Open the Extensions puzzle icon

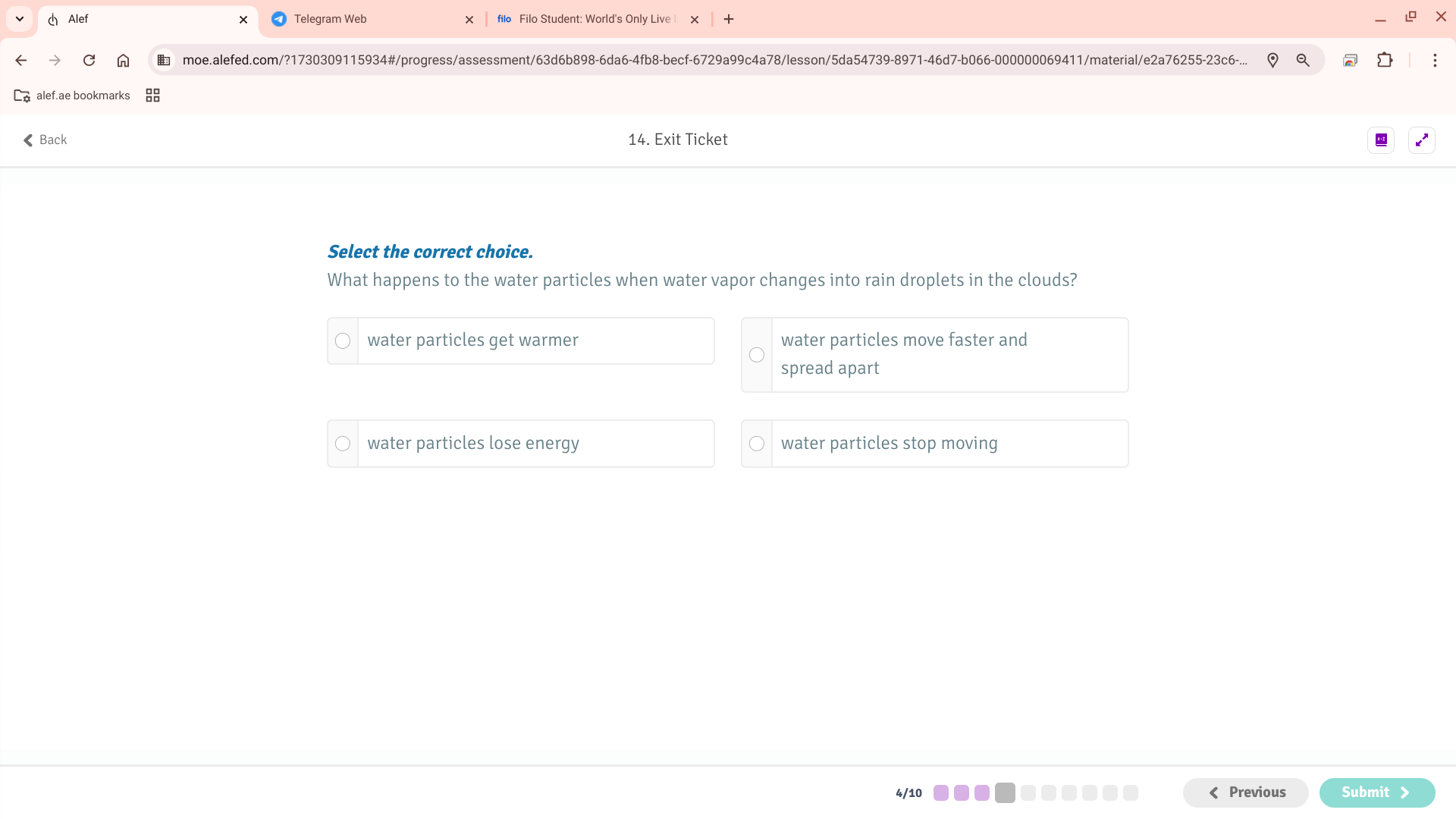point(1385,60)
